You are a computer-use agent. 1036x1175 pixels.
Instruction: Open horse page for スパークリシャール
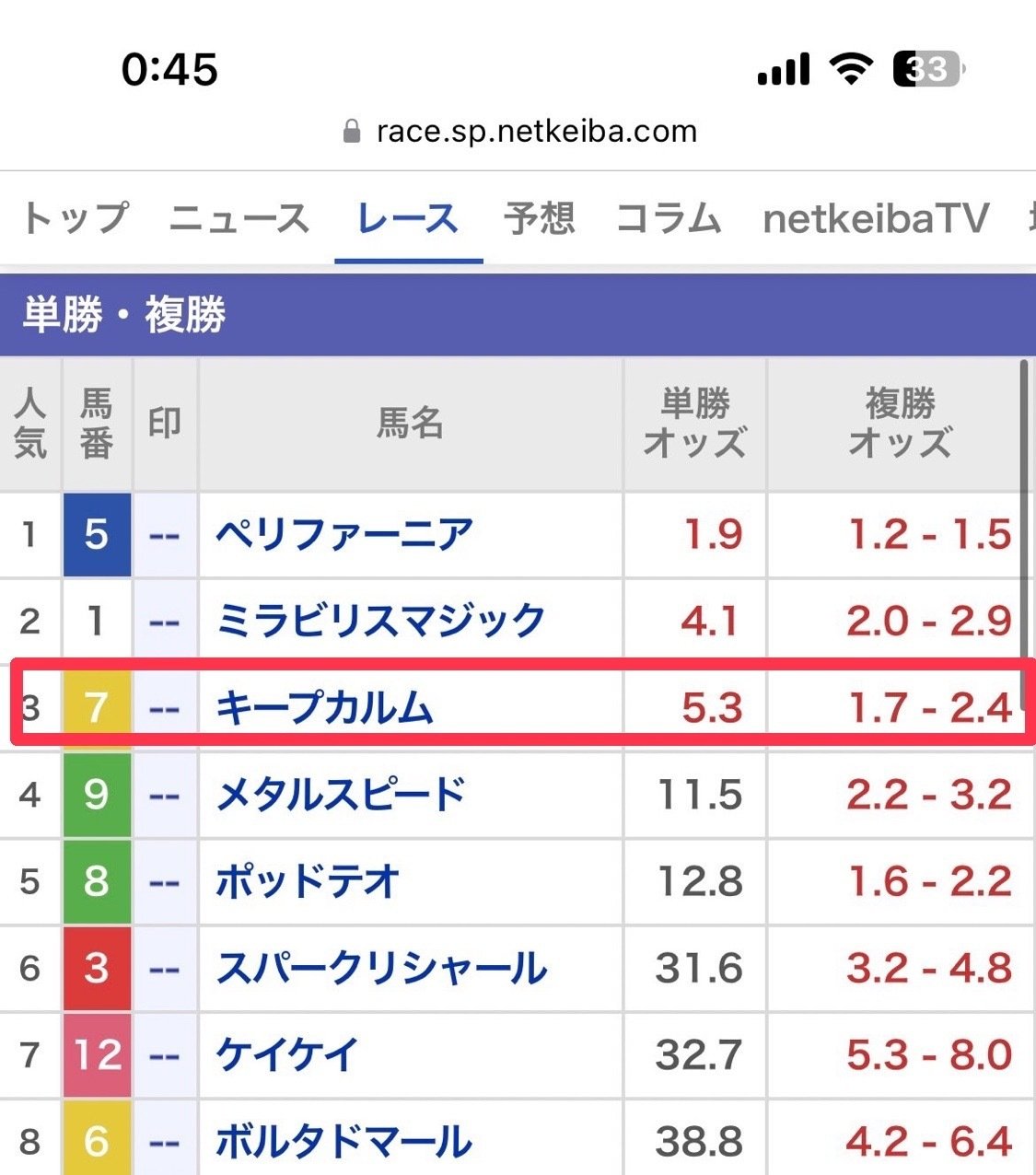(381, 968)
